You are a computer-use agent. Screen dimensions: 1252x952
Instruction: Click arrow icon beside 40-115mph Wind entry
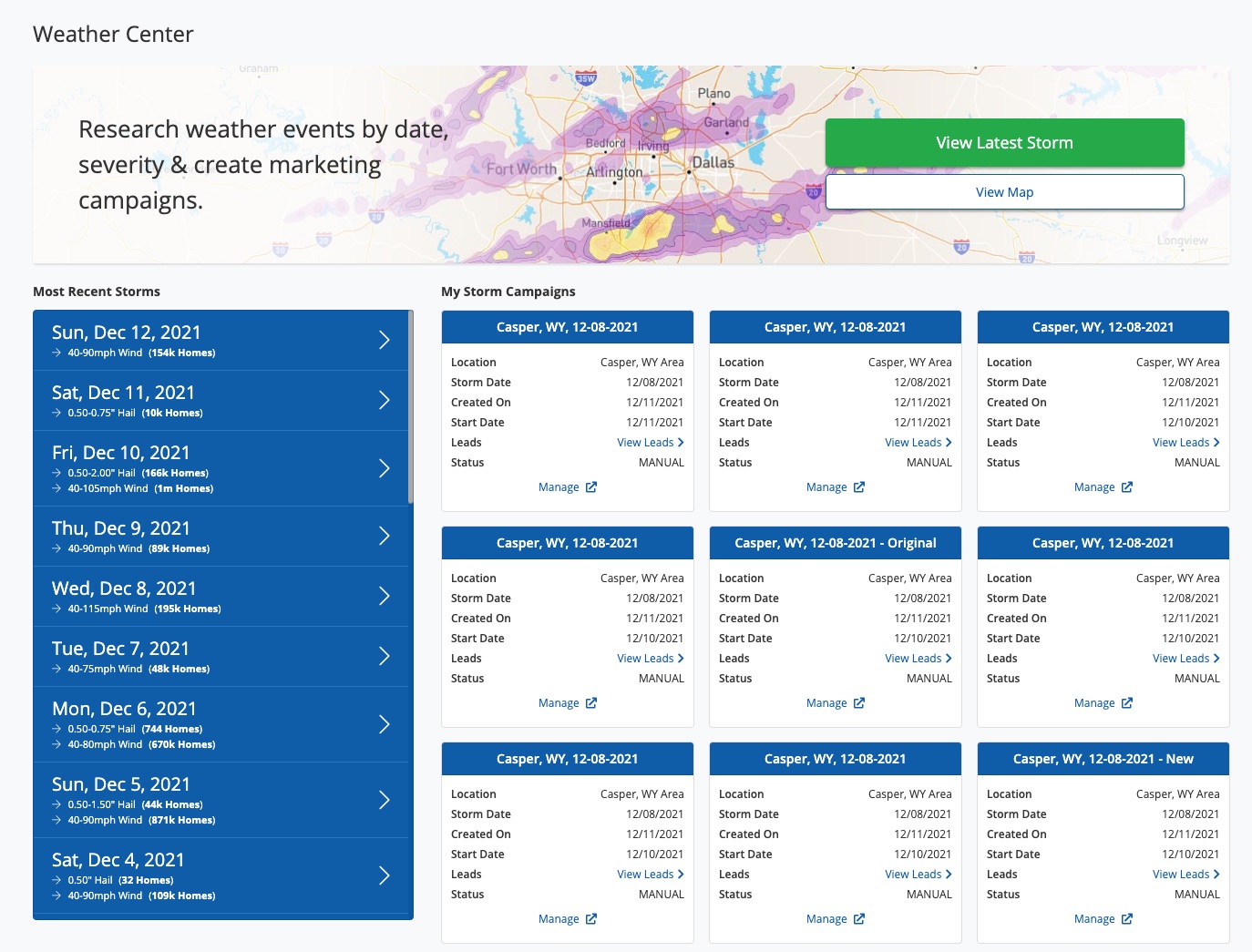click(56, 609)
